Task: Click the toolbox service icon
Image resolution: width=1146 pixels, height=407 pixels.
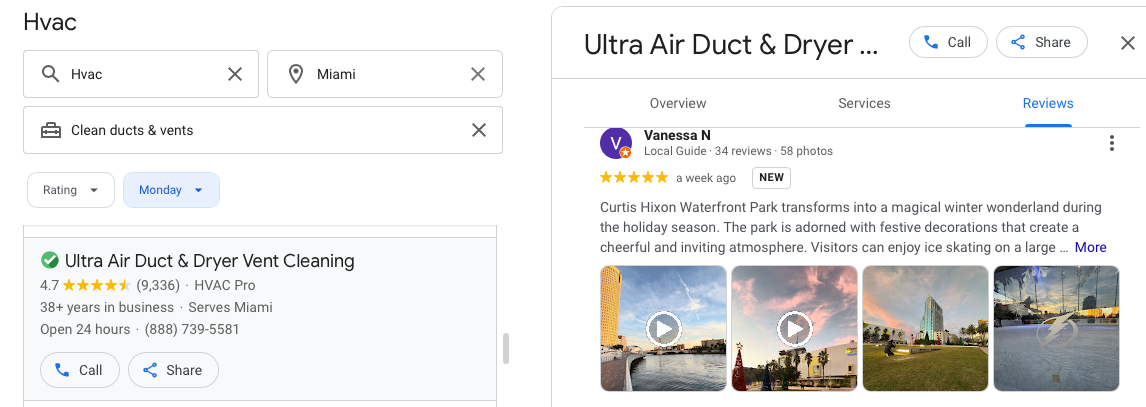Action: click(x=50, y=130)
